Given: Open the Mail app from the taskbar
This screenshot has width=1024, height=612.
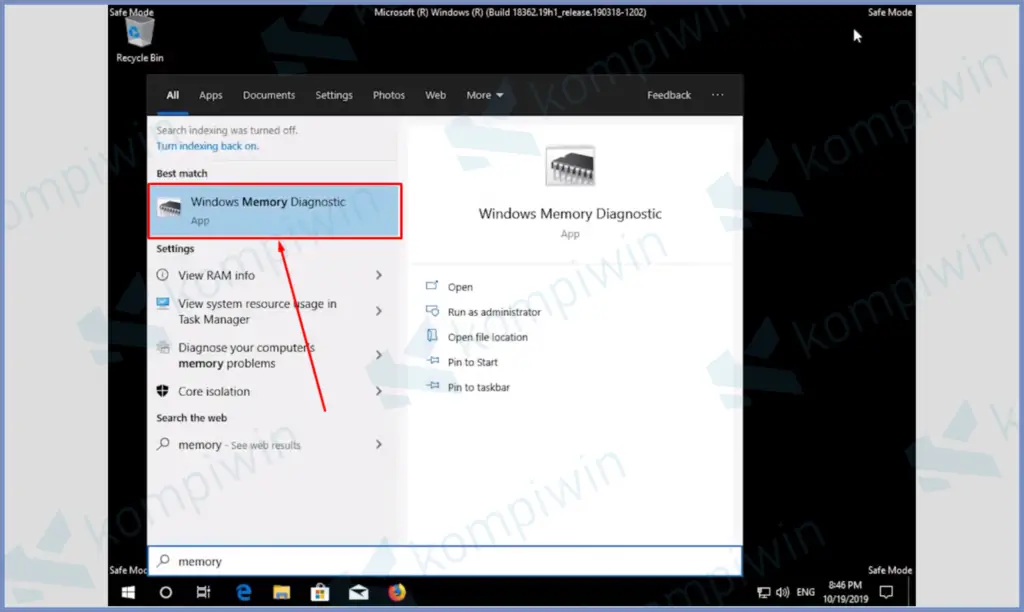Looking at the screenshot, I should click(359, 592).
